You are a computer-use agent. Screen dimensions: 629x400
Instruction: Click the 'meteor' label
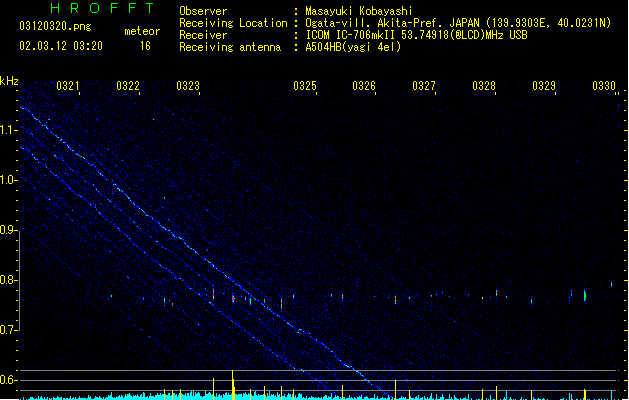click(x=142, y=31)
